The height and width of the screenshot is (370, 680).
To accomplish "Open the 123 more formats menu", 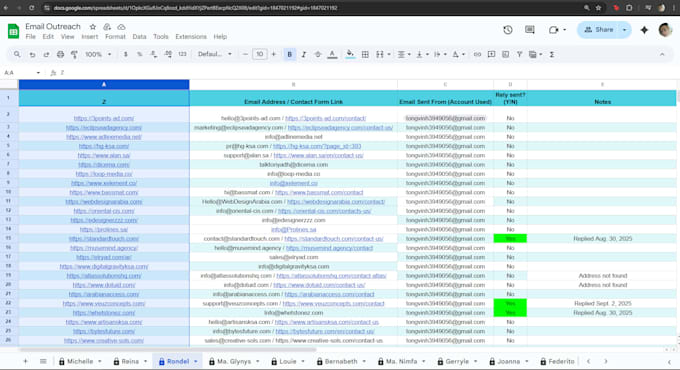I will point(182,54).
